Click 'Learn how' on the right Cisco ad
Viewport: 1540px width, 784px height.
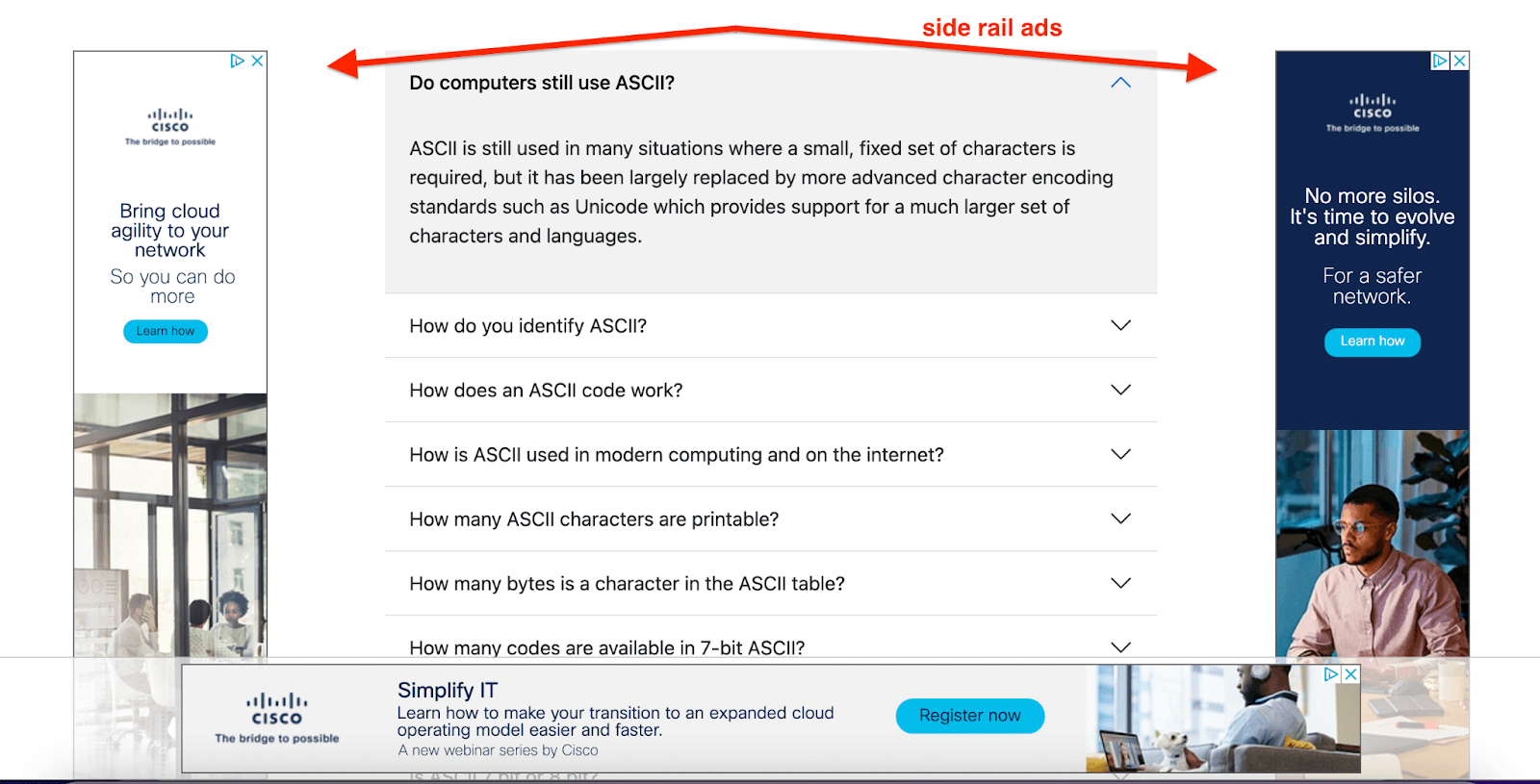pyautogui.click(x=1372, y=341)
